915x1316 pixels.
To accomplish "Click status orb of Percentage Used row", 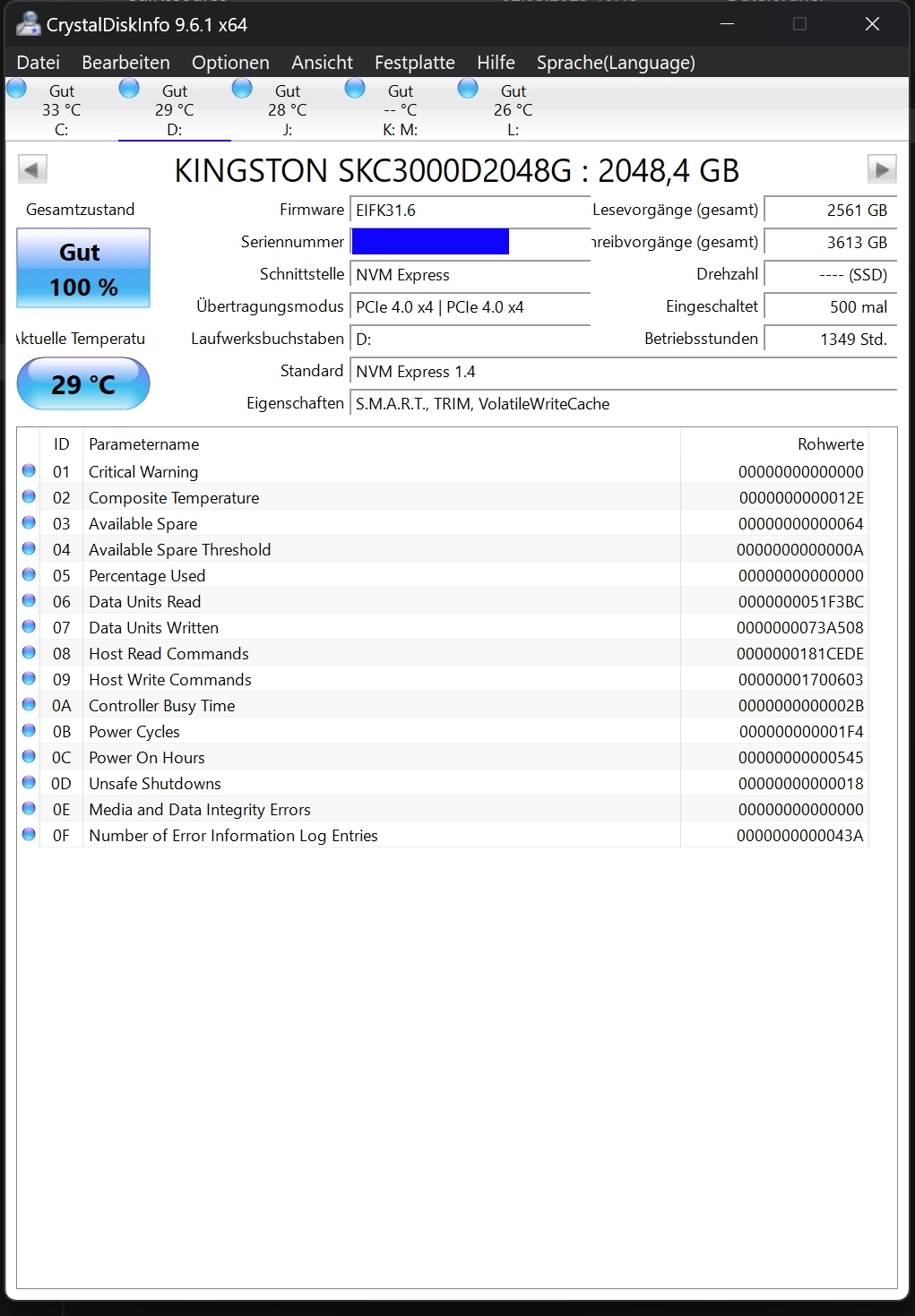I will (29, 574).
